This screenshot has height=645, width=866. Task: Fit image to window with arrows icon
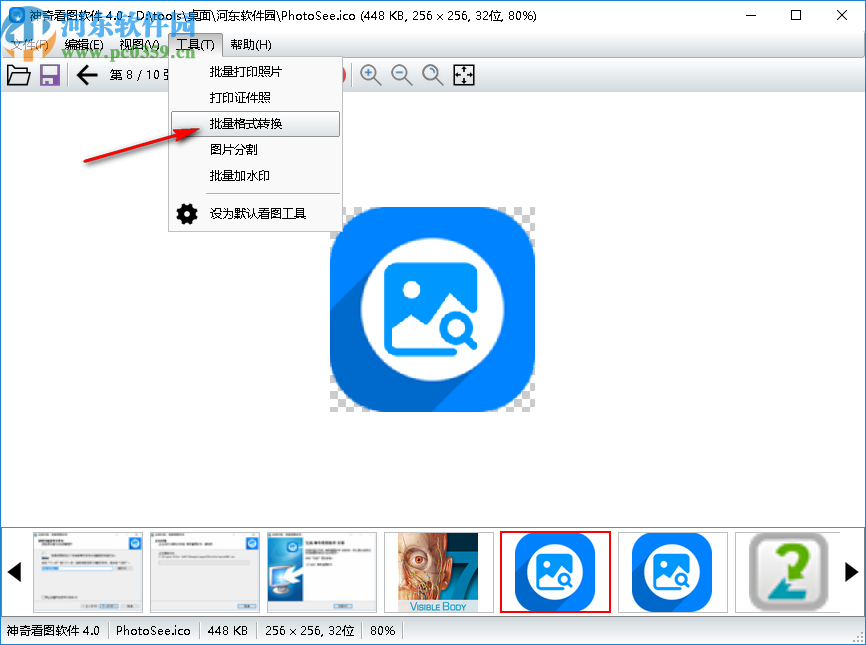click(x=464, y=75)
